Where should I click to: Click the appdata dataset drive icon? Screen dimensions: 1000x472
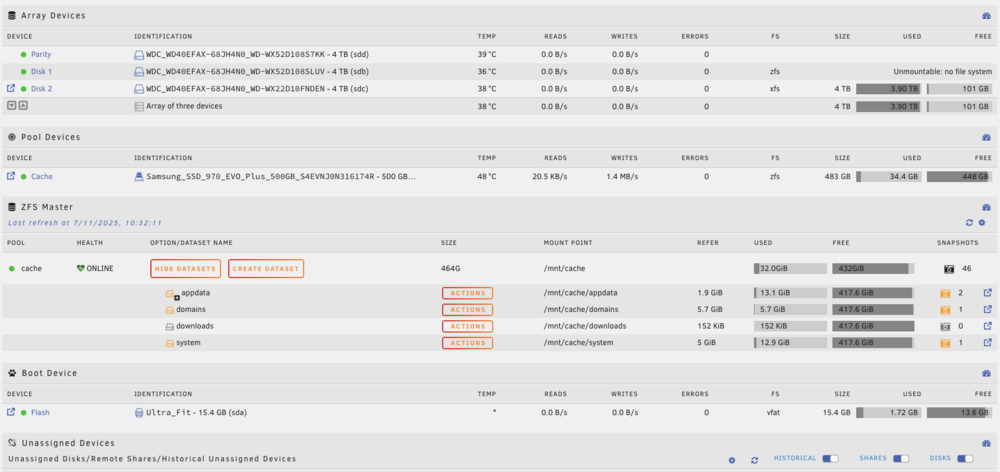pyautogui.click(x=169, y=294)
